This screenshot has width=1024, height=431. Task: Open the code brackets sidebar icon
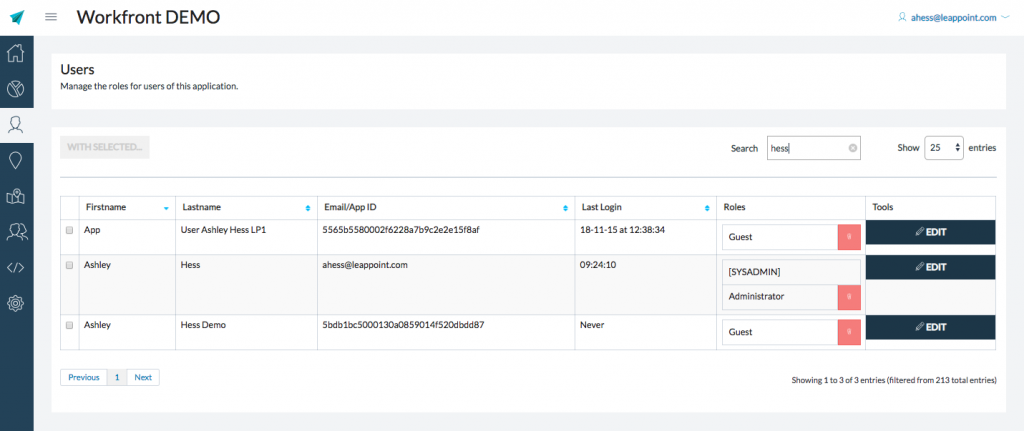(16, 267)
